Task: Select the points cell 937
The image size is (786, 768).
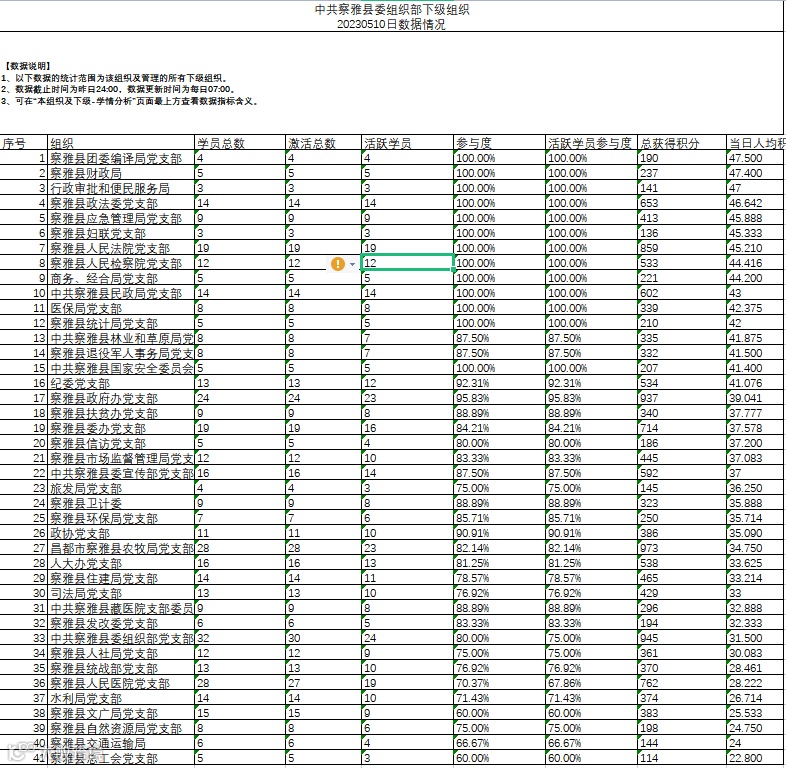Action: pyautogui.click(x=682, y=399)
